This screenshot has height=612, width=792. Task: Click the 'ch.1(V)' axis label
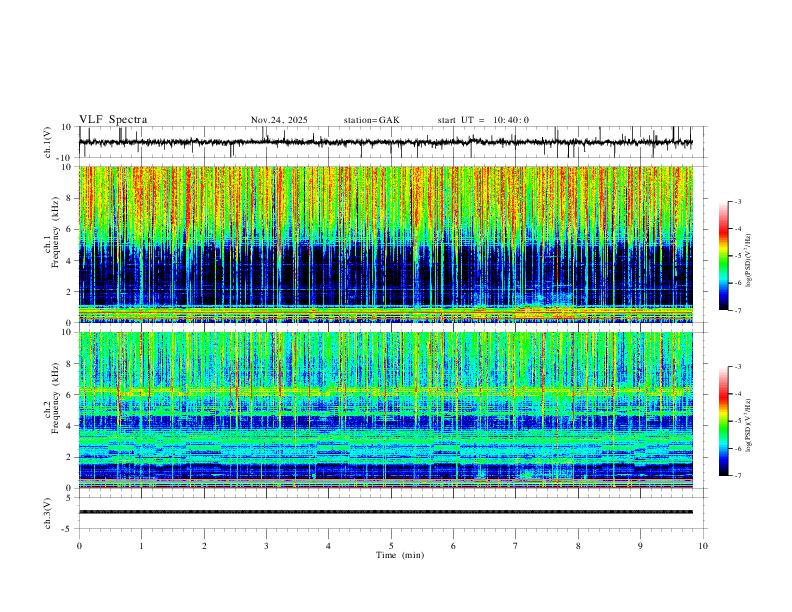(48, 142)
